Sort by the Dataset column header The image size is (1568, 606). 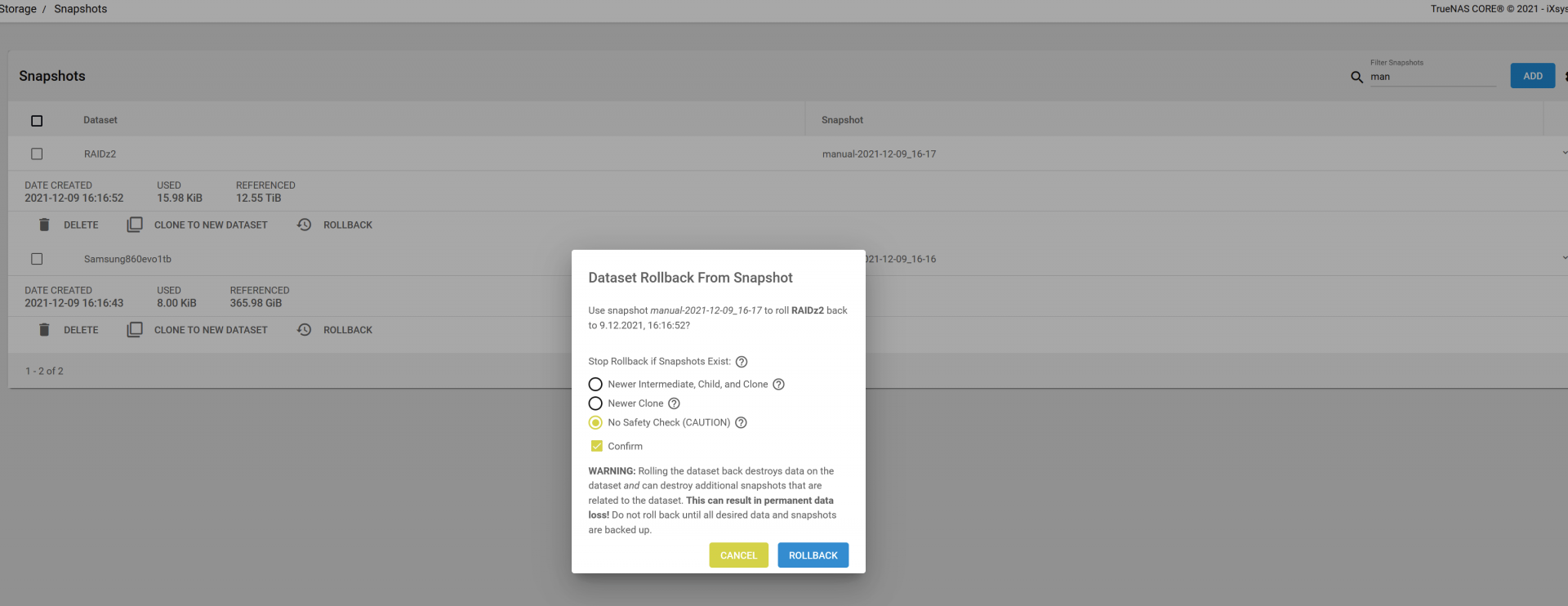(100, 120)
